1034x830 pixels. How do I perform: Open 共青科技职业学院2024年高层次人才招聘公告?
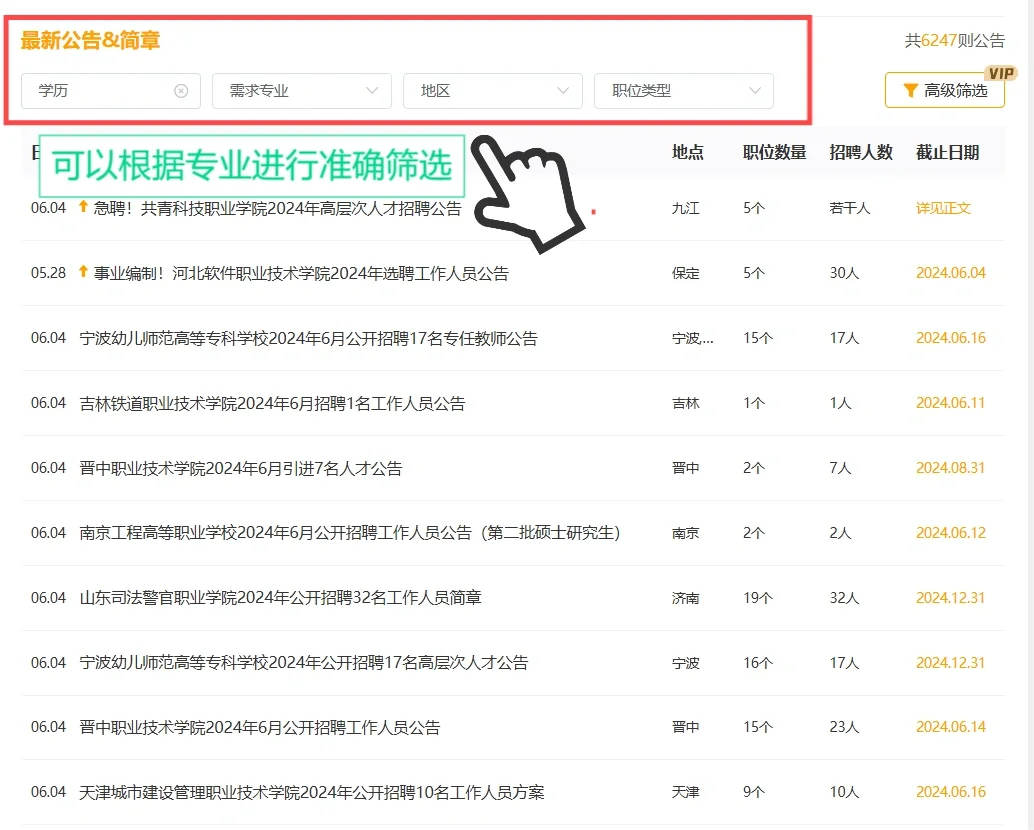[x=278, y=208]
